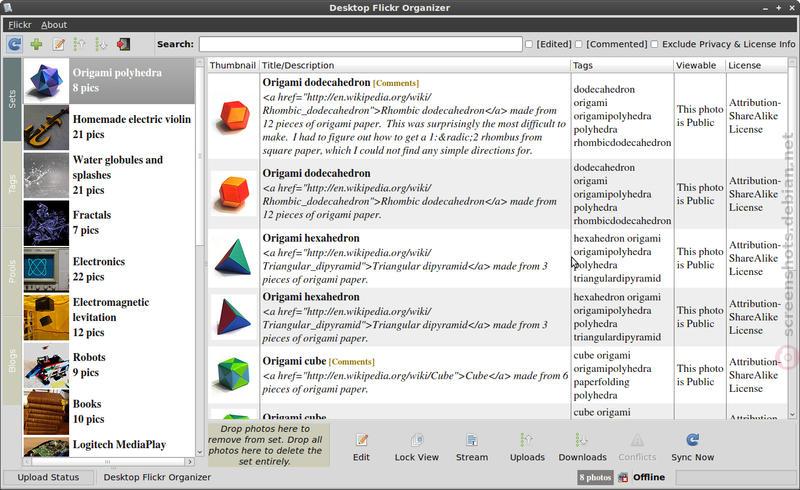This screenshot has width=800, height=490.
Task: Click the Desktop Flickr Organizer status bar text
Action: [x=157, y=477]
